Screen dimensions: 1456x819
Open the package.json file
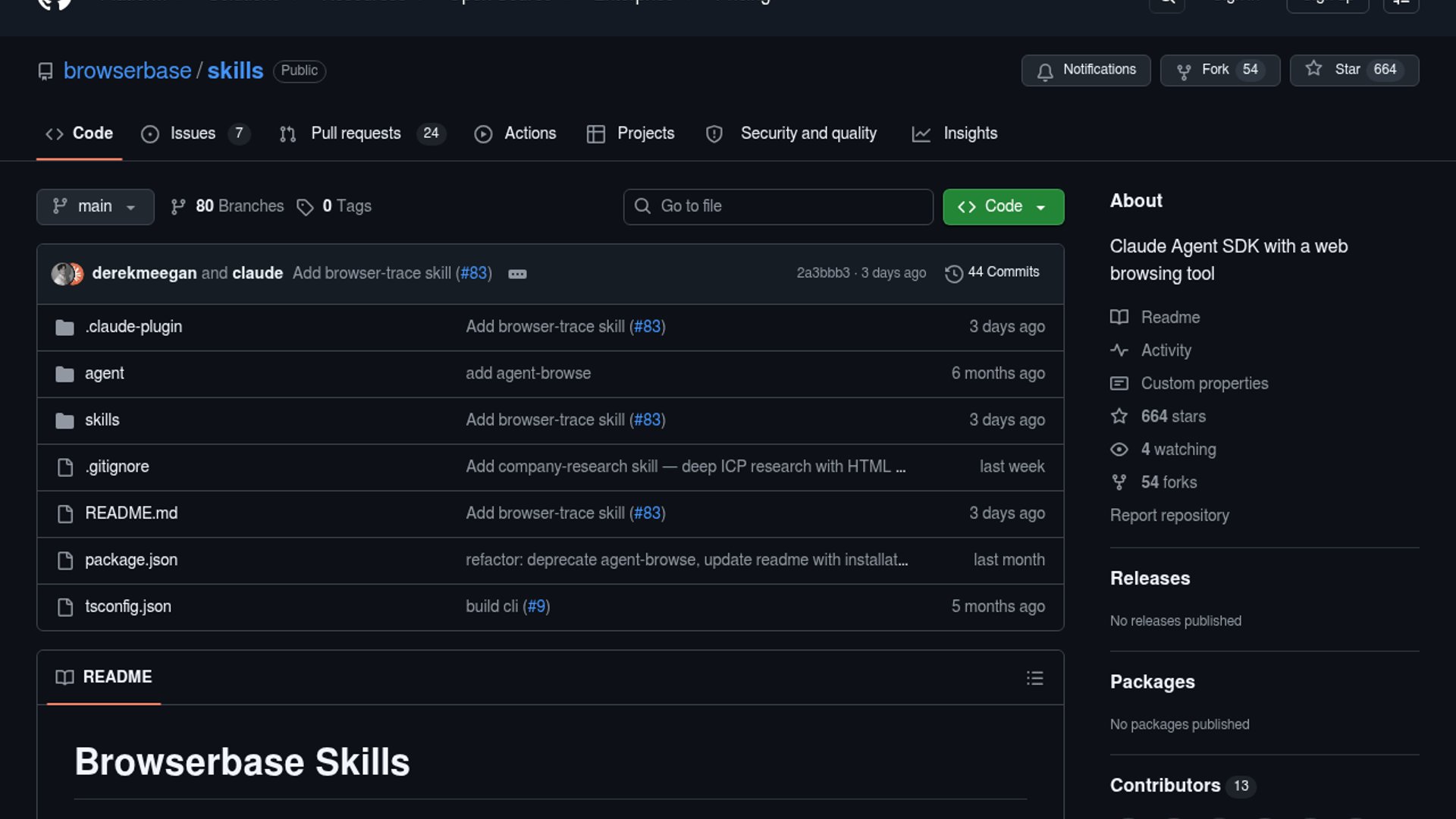tap(131, 560)
